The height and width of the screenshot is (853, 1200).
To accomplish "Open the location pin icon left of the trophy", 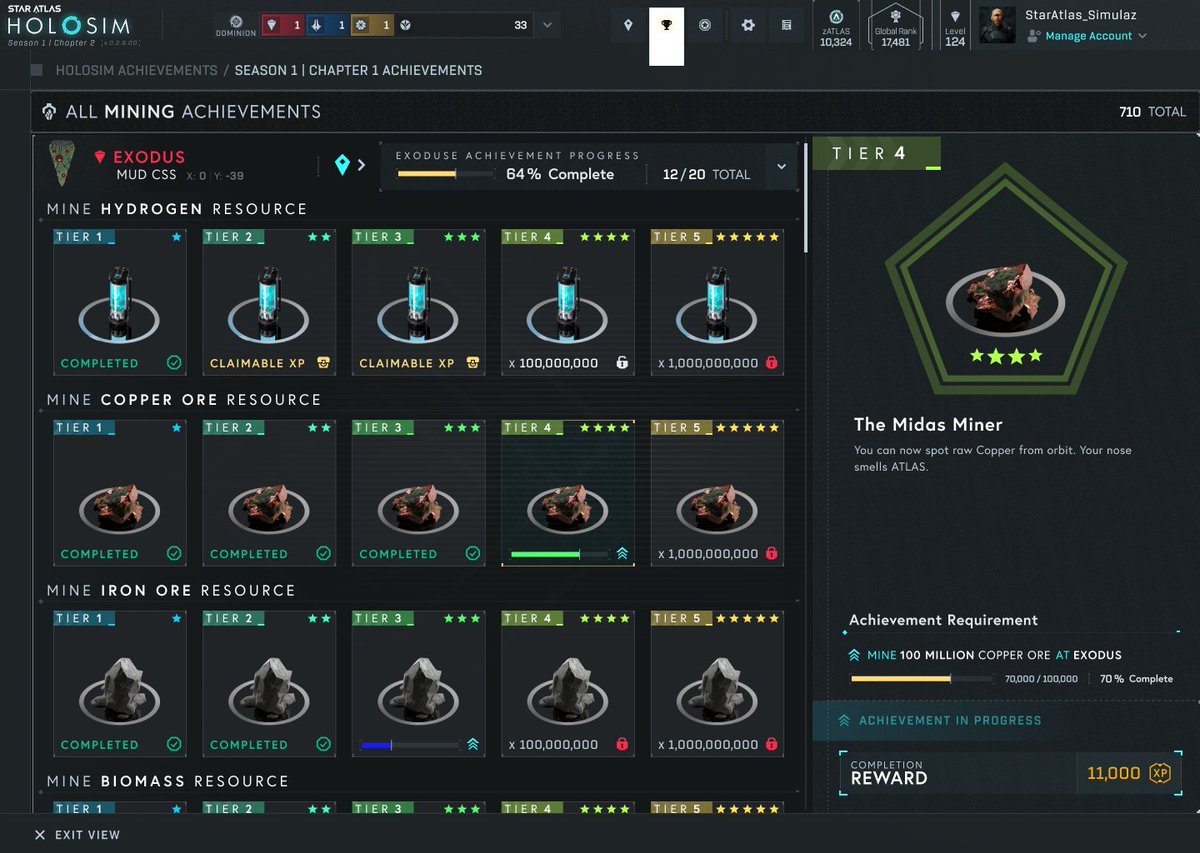I will point(628,25).
